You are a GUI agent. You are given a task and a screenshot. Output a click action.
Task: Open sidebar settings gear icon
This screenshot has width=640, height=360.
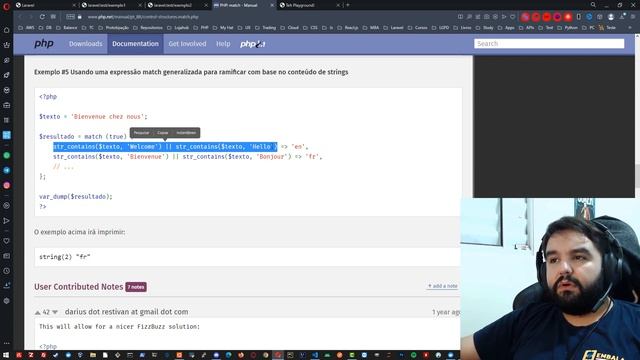(7, 301)
